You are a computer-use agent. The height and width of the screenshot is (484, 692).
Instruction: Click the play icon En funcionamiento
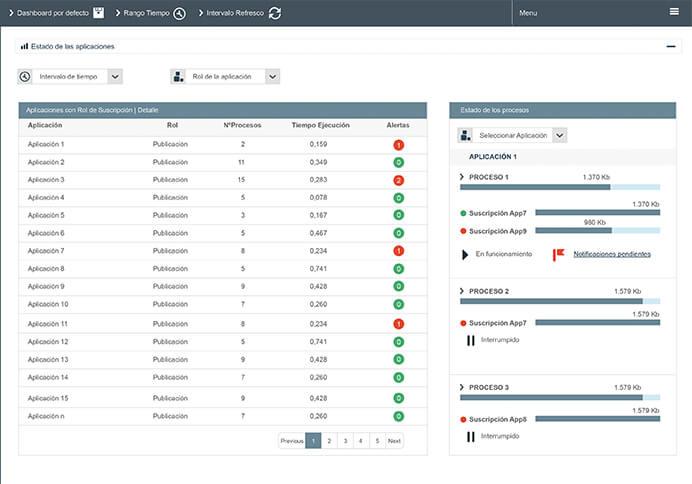pyautogui.click(x=465, y=254)
